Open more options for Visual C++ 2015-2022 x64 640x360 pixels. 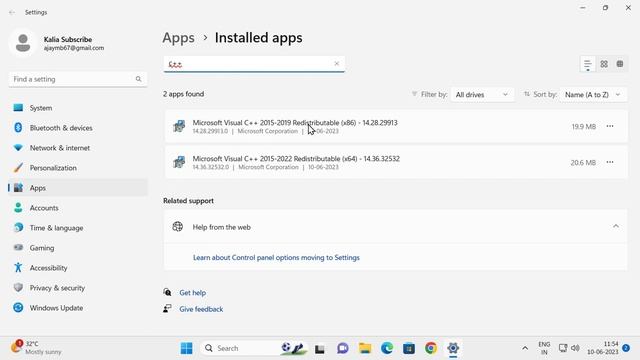pos(610,162)
